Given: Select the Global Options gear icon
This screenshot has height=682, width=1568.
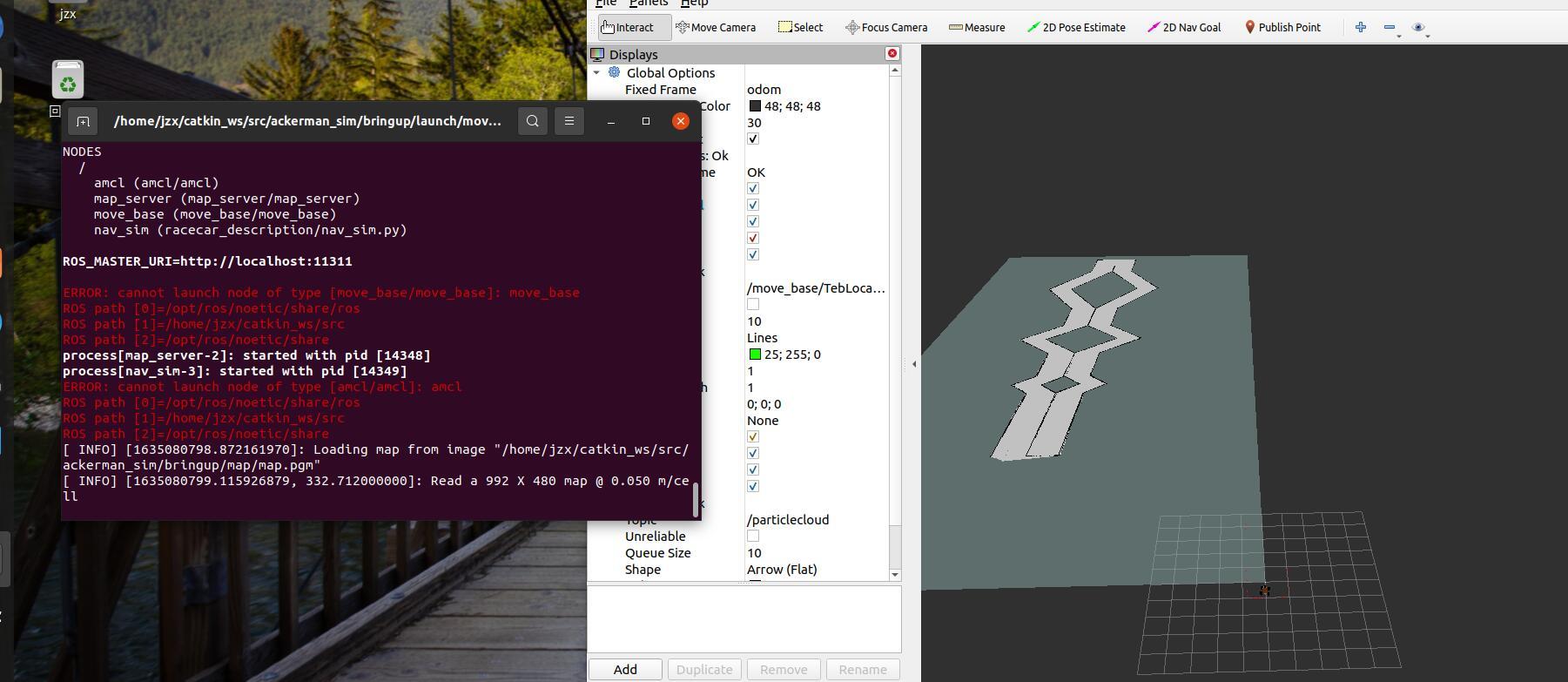Looking at the screenshot, I should [x=615, y=72].
